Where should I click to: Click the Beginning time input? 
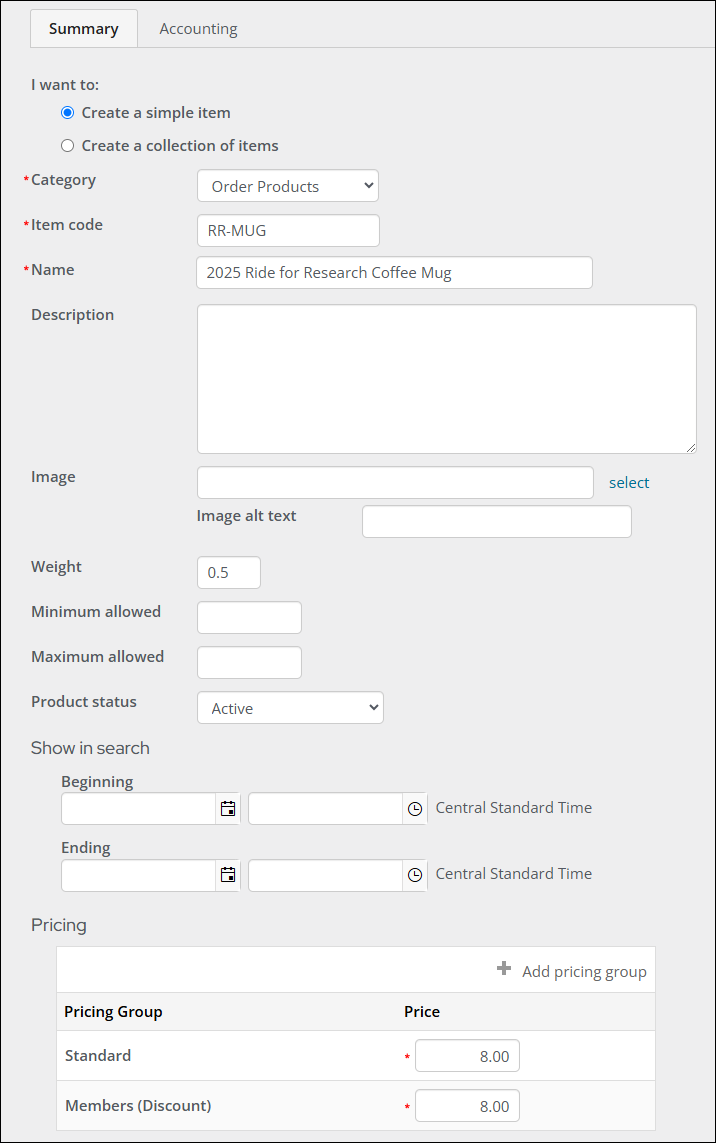tap(326, 808)
